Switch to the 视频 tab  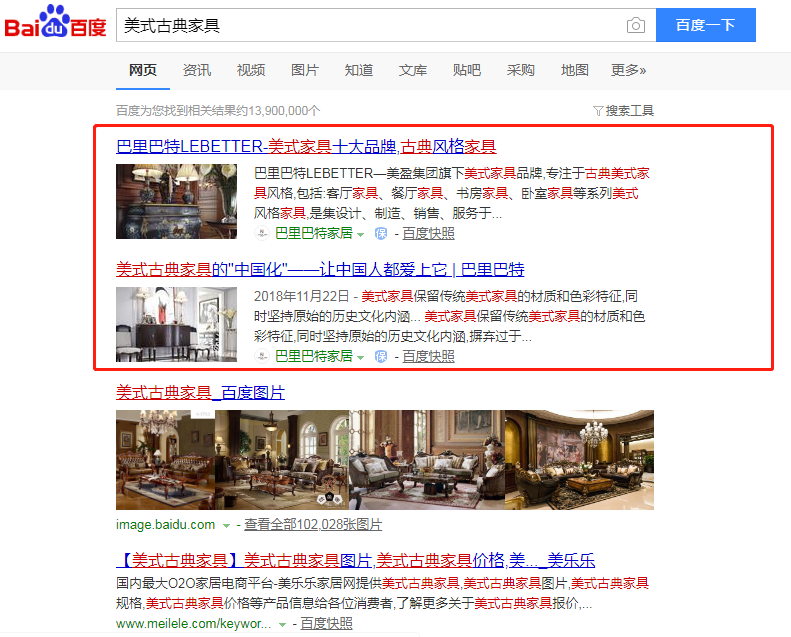pos(251,70)
